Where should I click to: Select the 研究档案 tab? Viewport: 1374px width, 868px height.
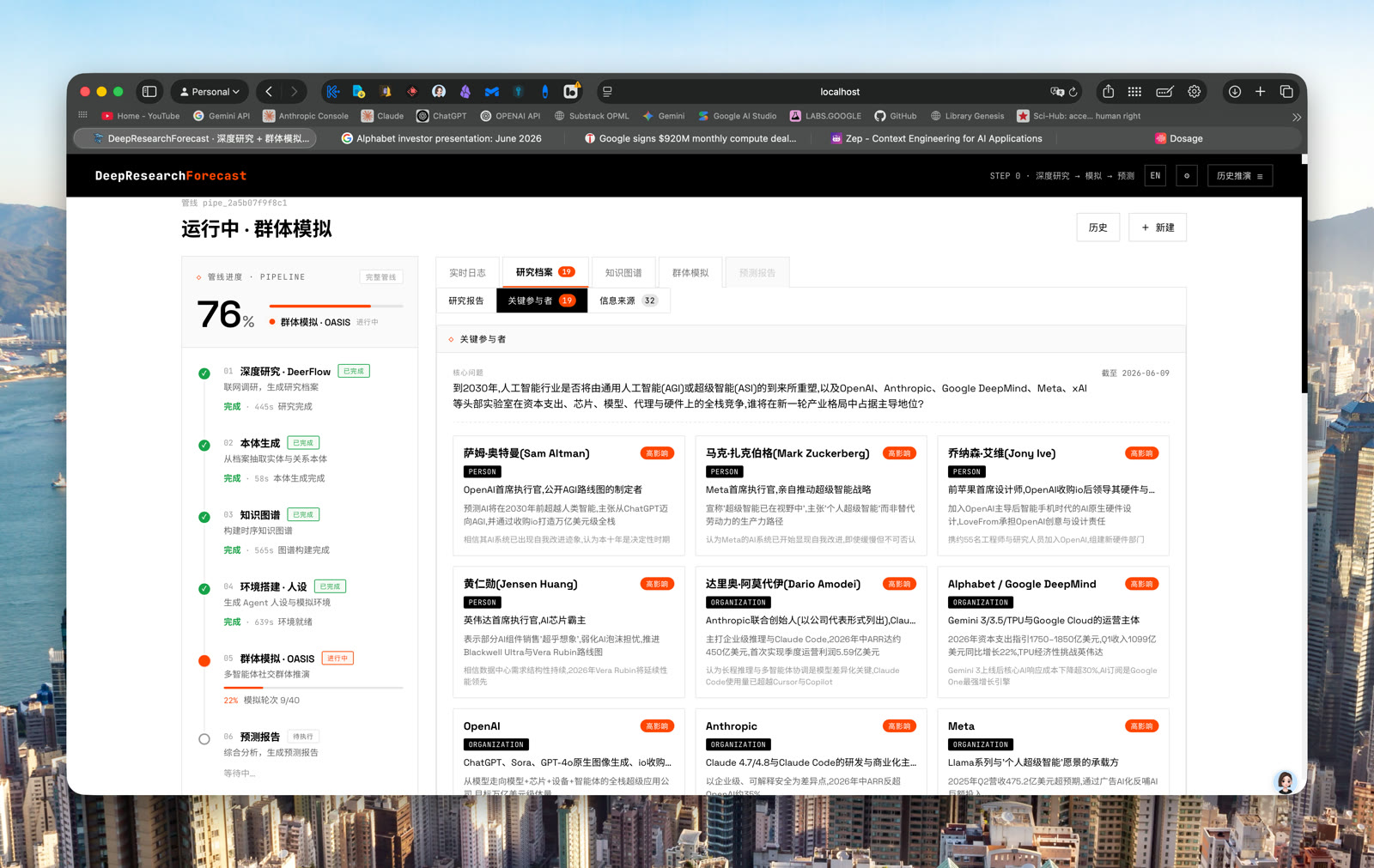[545, 272]
